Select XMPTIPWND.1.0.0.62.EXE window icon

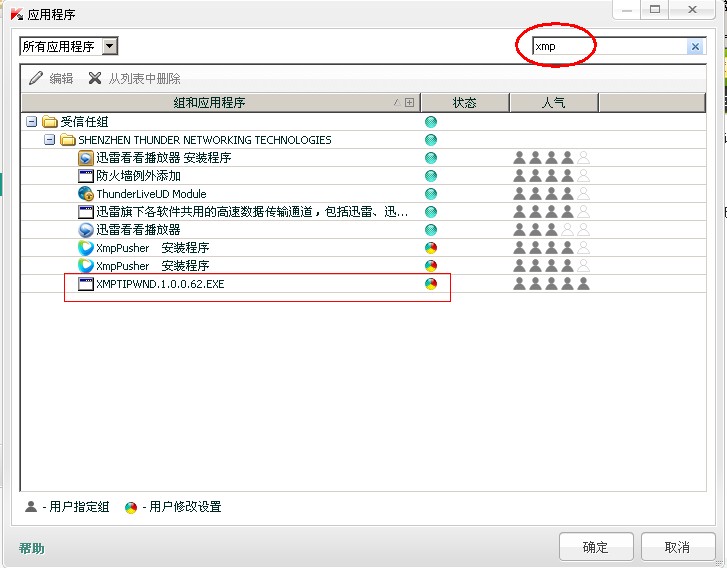(x=86, y=284)
